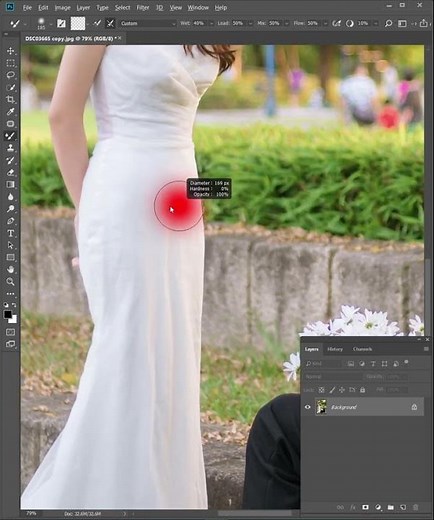The image size is (434, 520).
Task: Toggle Background layer visibility eye
Action: [x=307, y=407]
